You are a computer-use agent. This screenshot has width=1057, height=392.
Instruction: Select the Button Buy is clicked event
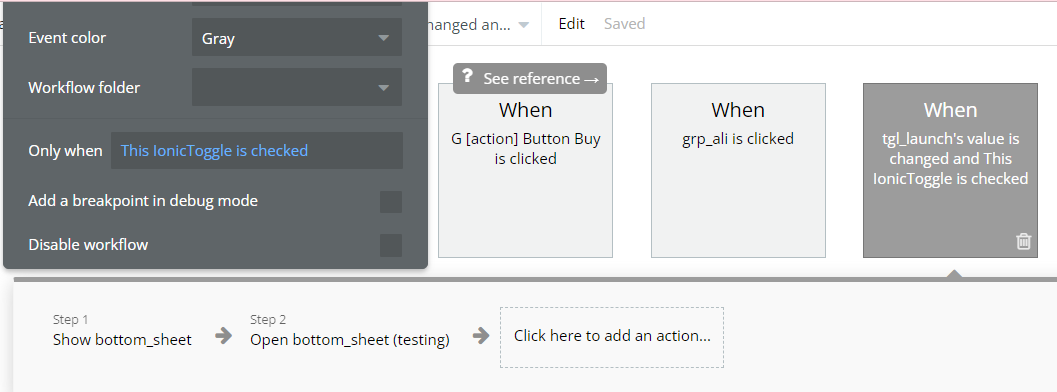[525, 170]
